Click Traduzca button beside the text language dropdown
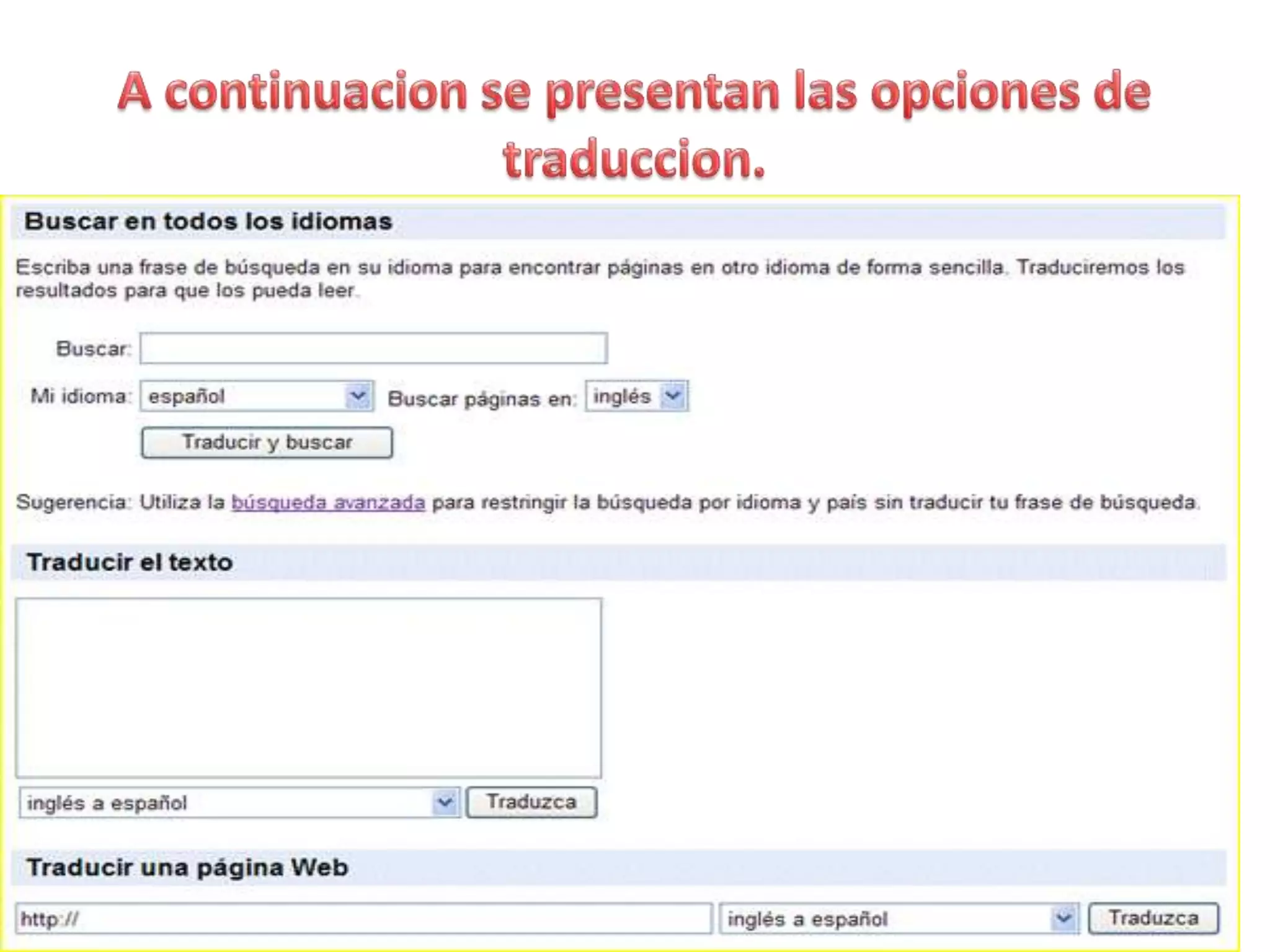This screenshot has width=1270, height=952. tap(531, 802)
